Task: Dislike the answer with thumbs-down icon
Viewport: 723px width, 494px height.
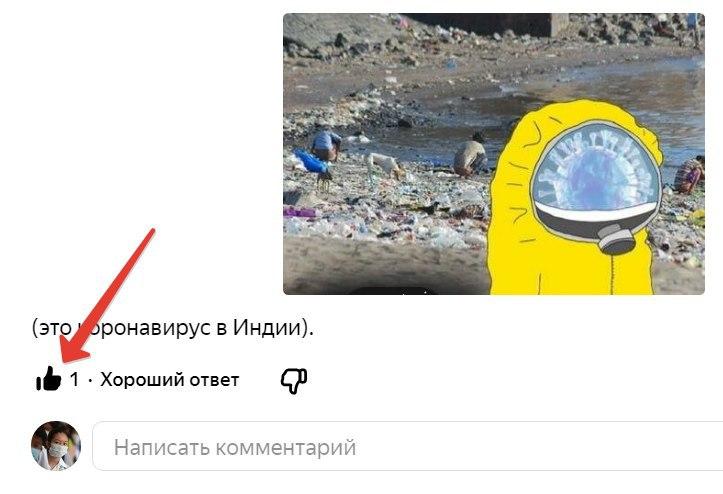Action: tap(294, 381)
